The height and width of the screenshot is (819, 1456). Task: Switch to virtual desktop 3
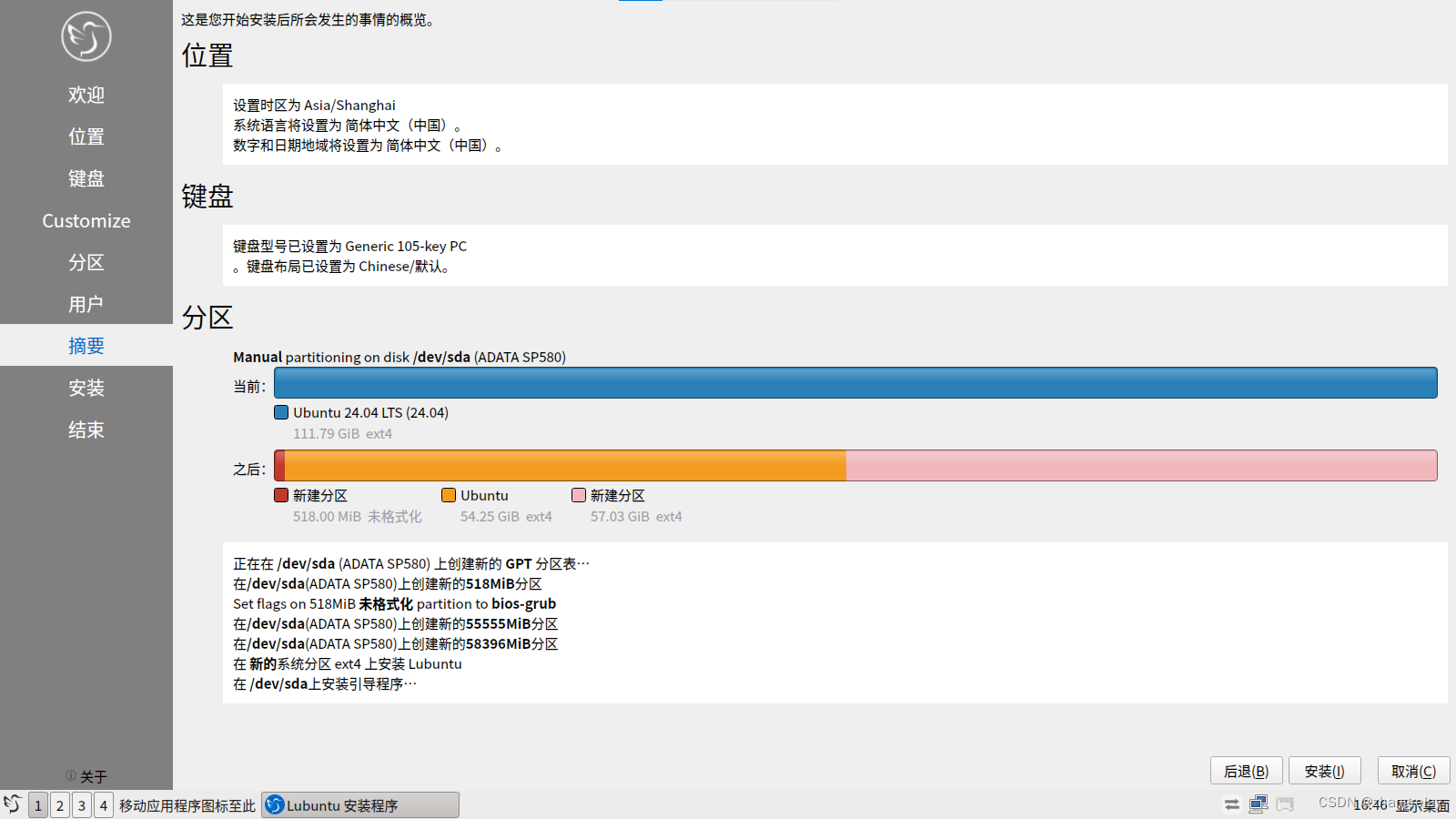point(82,805)
